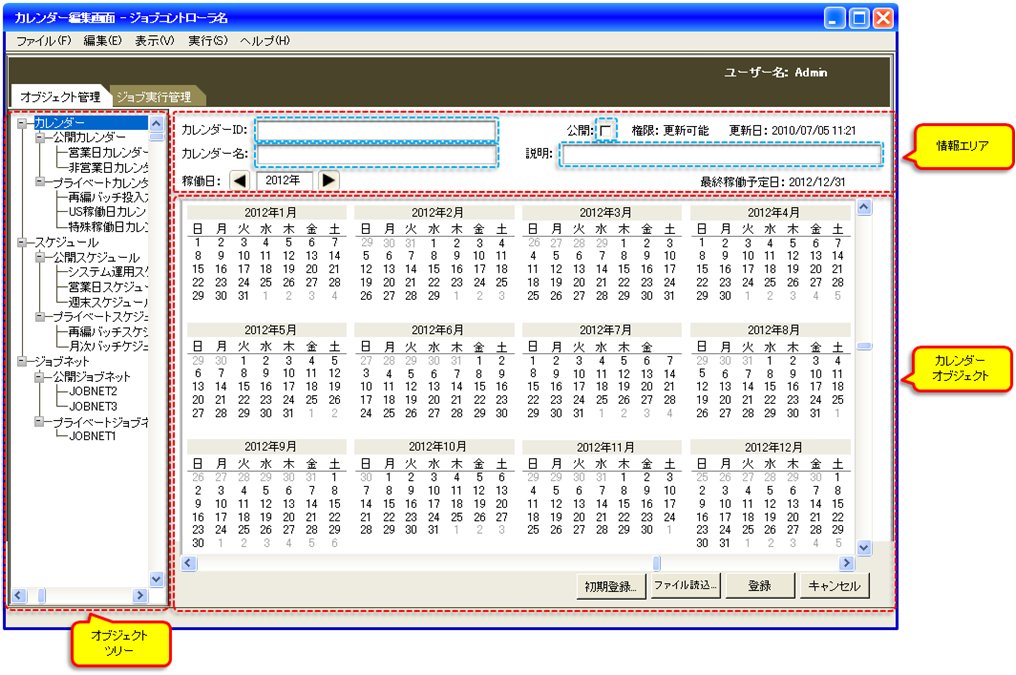Screen dimensions: 1016x675
Task: Click the キャンセル button
Action: coord(835,586)
